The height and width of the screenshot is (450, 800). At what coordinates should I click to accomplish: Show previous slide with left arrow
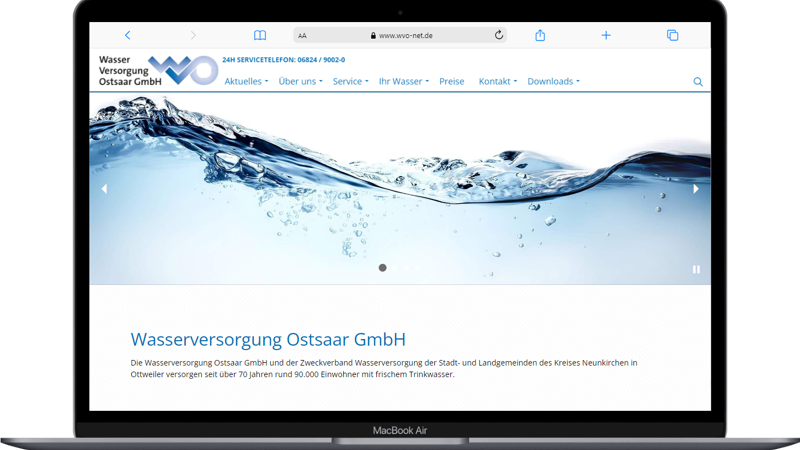[x=104, y=188]
